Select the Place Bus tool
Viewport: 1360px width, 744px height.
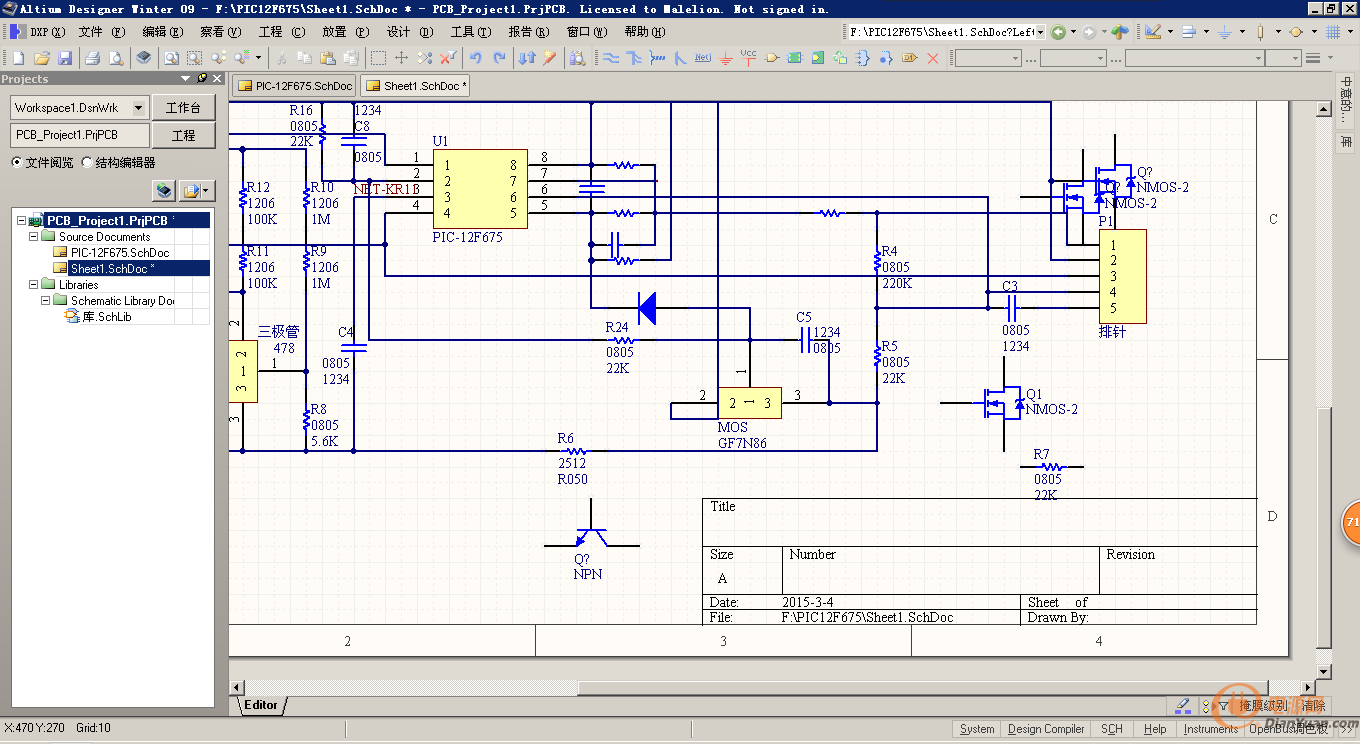coord(634,58)
